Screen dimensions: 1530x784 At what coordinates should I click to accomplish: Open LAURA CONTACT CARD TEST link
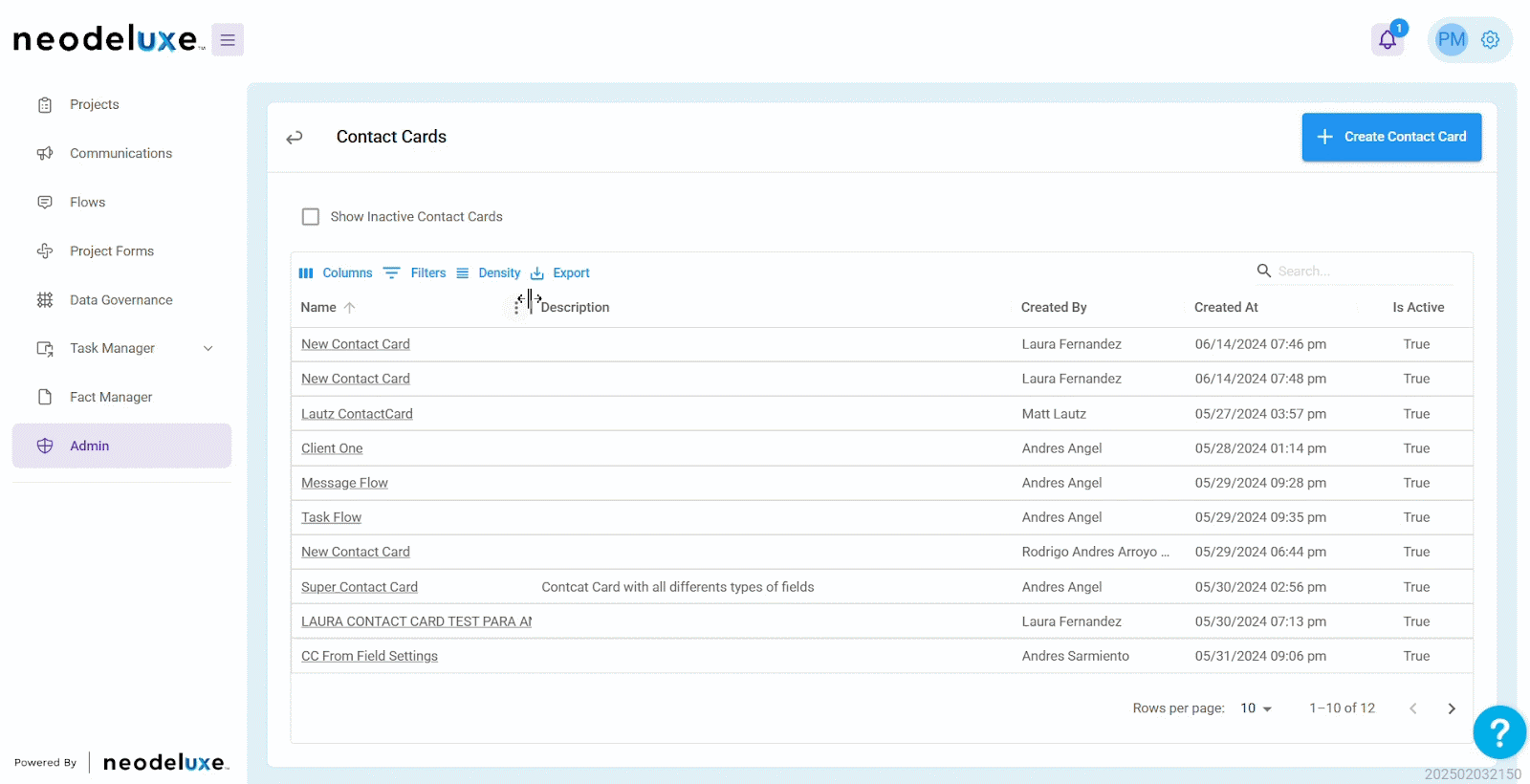[416, 621]
